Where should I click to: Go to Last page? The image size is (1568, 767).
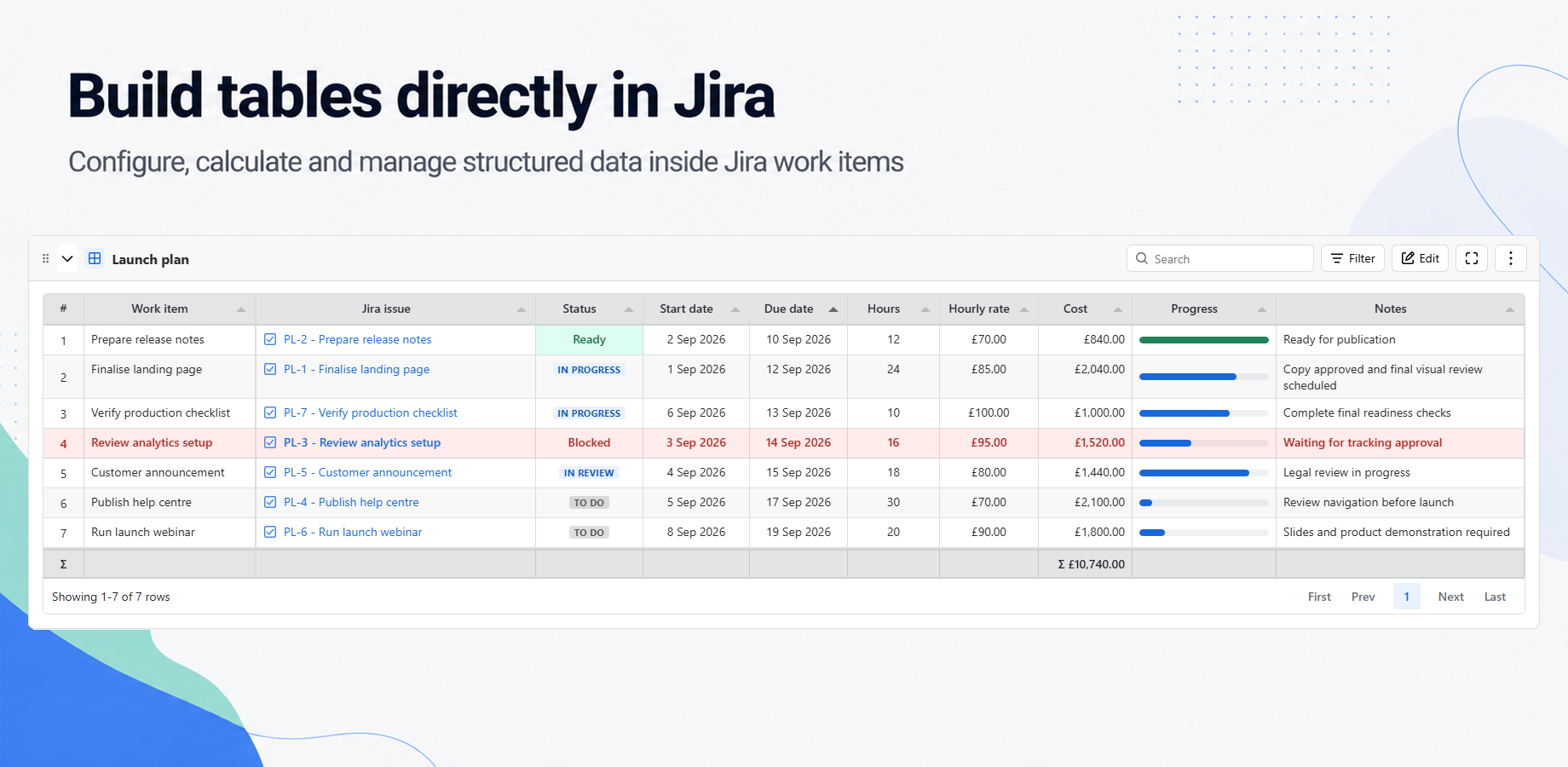point(1495,597)
